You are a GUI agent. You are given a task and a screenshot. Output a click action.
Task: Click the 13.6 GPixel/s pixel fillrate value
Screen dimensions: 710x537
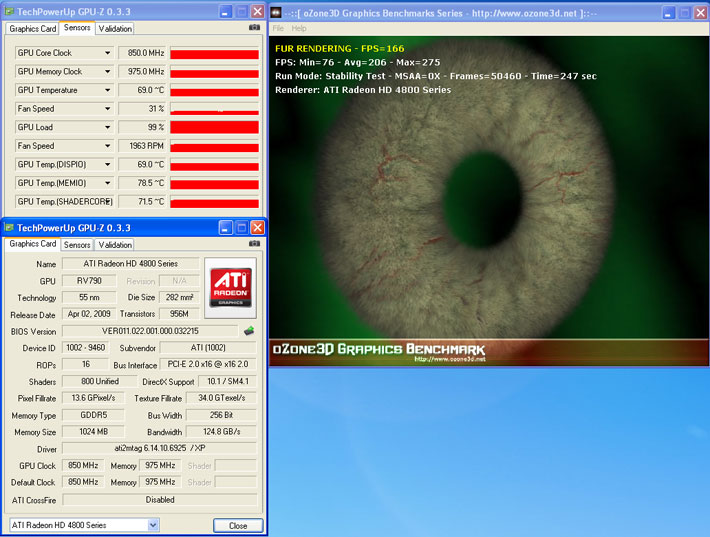[x=93, y=398]
